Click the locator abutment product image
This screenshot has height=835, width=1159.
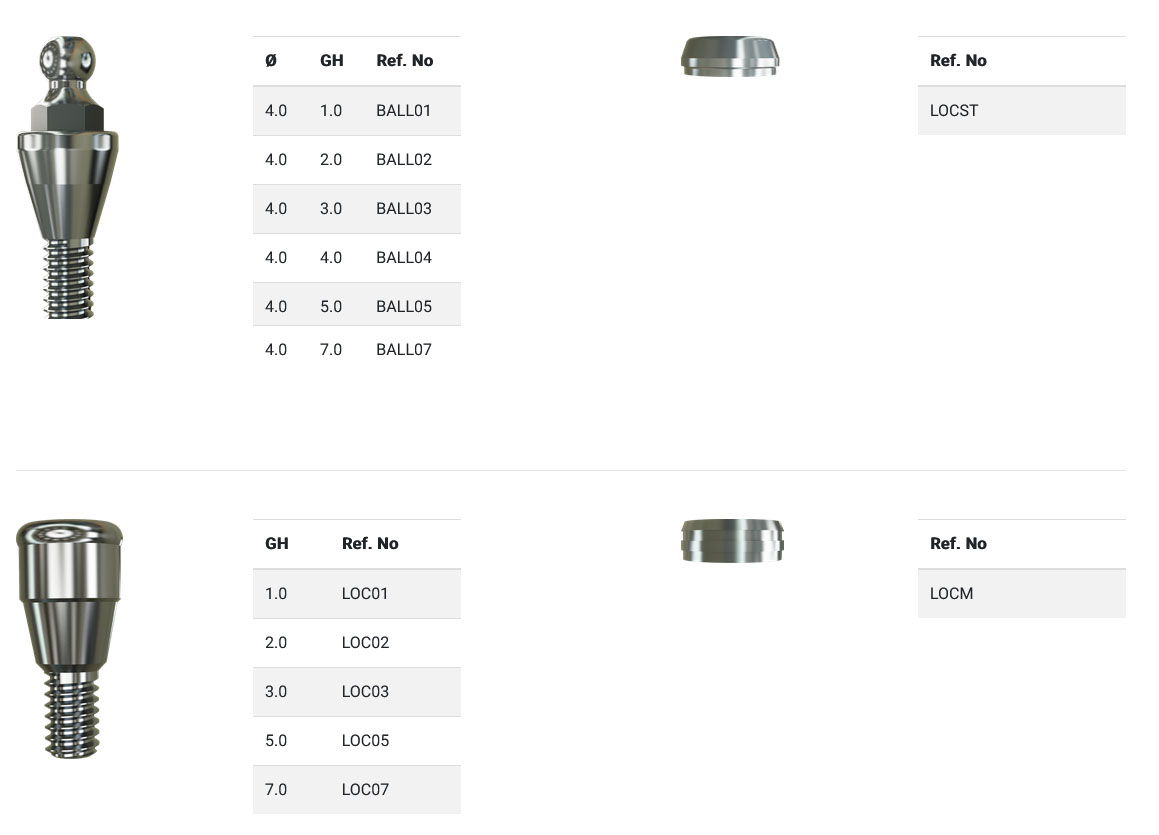(69, 637)
